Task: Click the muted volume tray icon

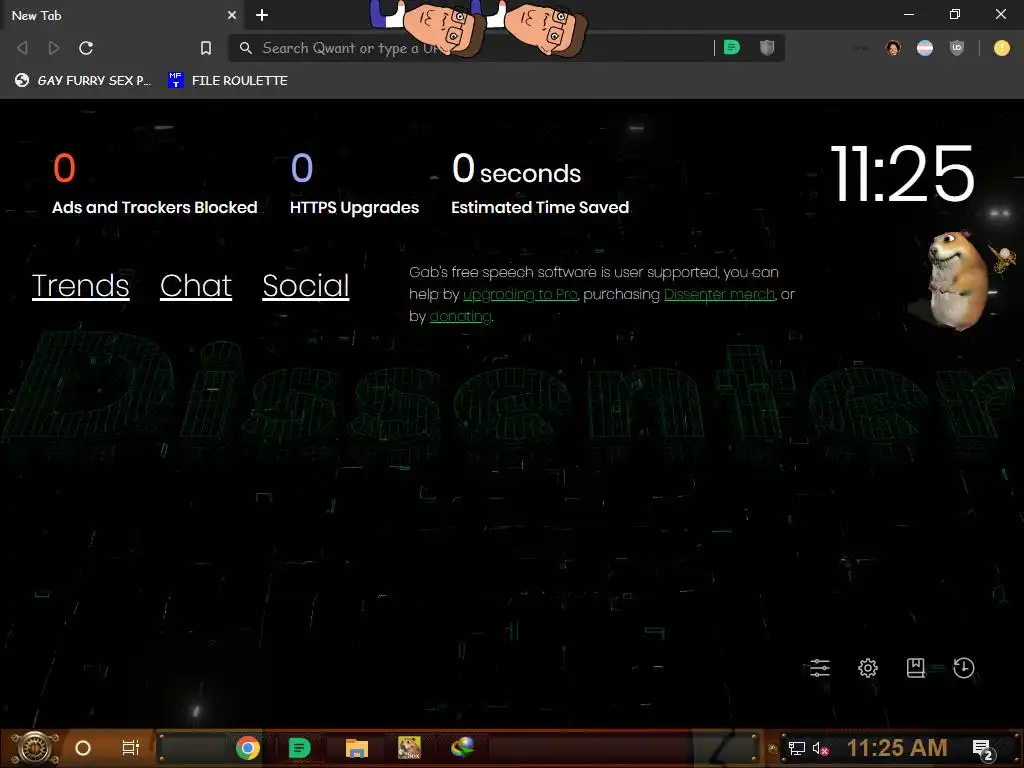Action: click(820, 748)
